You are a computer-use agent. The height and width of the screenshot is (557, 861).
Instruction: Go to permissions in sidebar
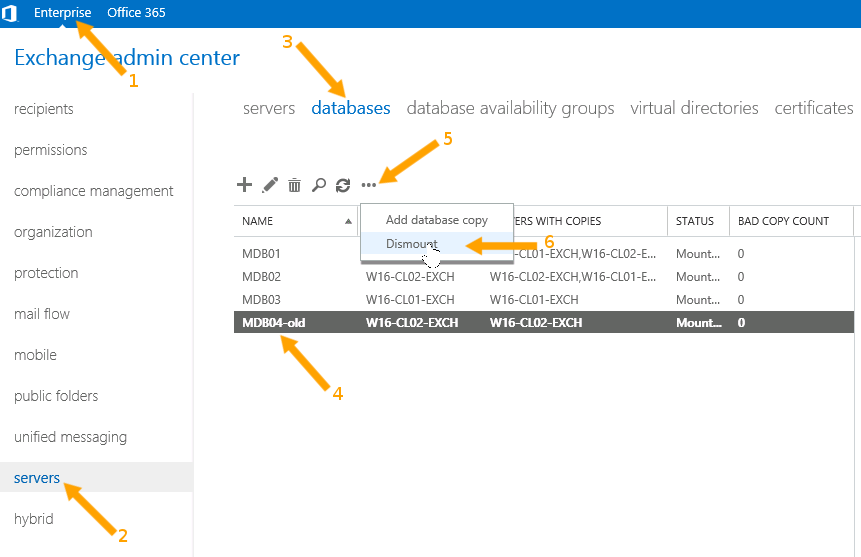coord(51,150)
